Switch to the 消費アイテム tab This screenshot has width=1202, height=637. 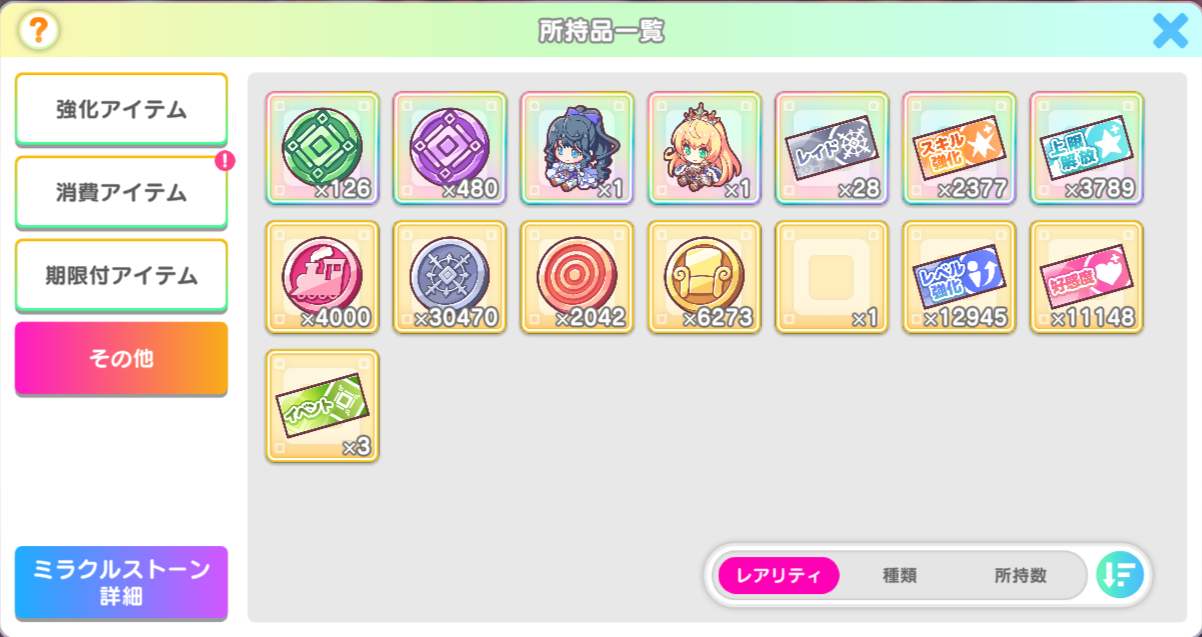click(x=121, y=192)
